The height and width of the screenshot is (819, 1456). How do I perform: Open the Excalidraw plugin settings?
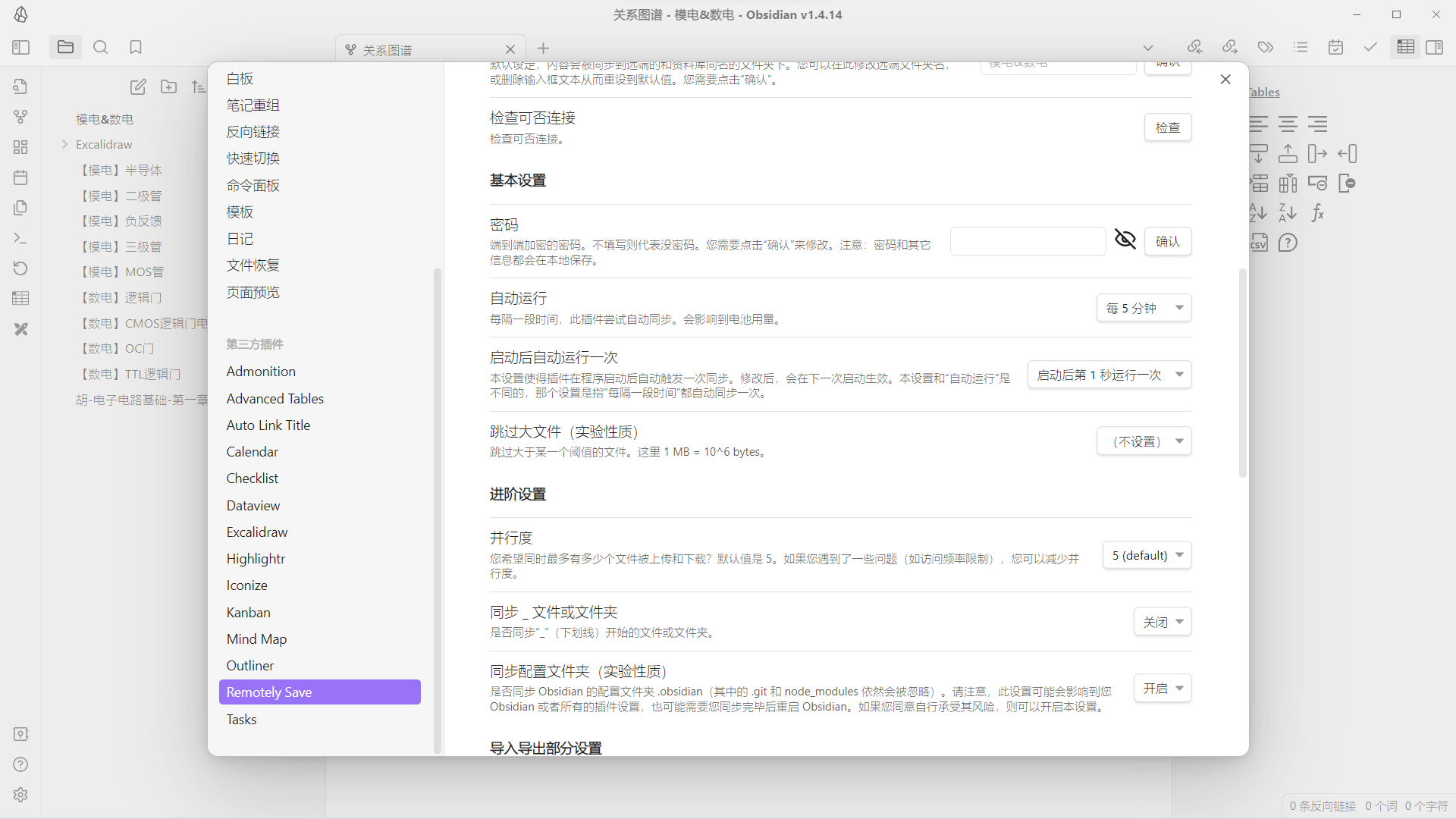(257, 532)
